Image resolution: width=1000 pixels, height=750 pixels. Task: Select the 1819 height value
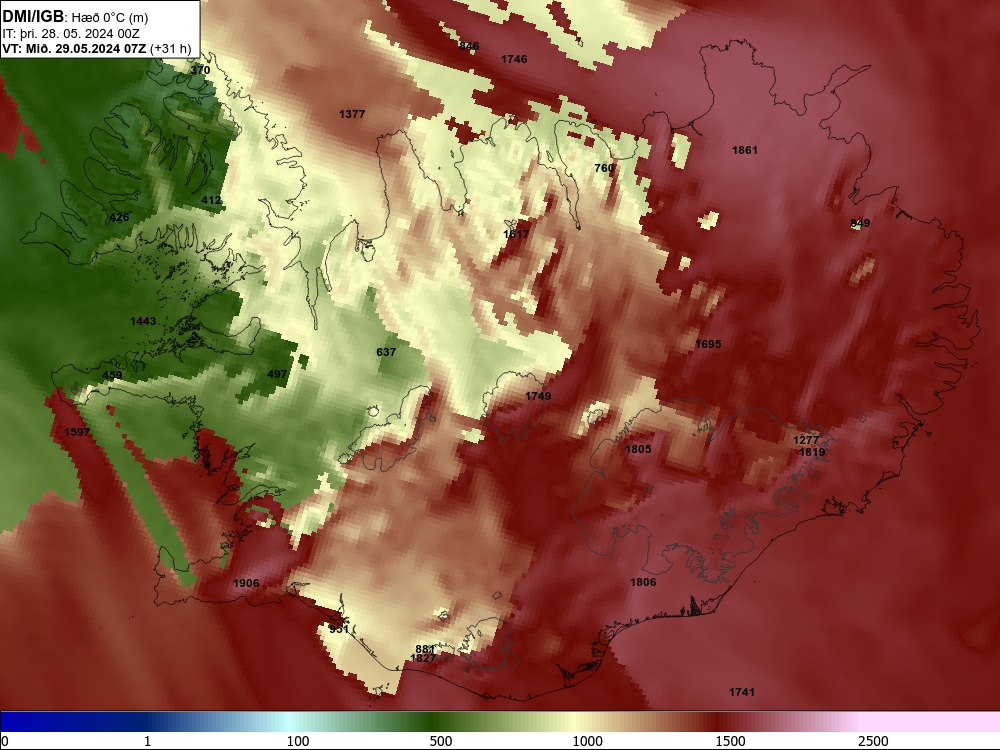coord(812,452)
